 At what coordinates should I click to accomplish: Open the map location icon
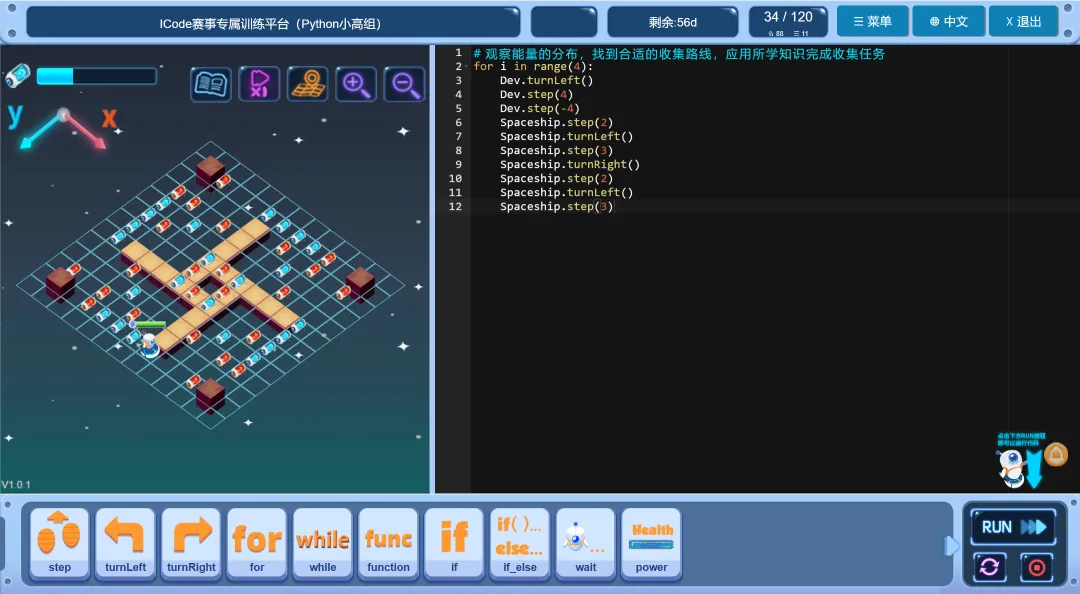[x=307, y=84]
